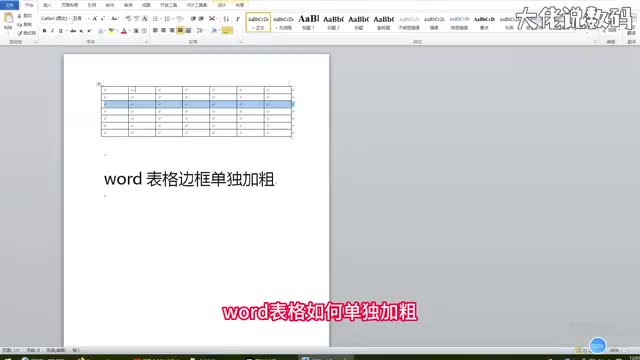Viewport: 640px width, 360px height.
Task: Switch to the Page Layout ribbon tab
Action: coord(69,5)
